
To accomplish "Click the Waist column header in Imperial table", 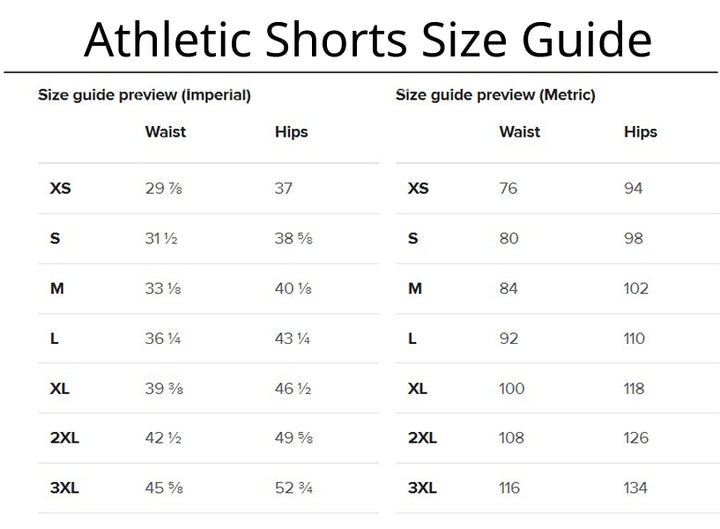I will coord(165,131).
